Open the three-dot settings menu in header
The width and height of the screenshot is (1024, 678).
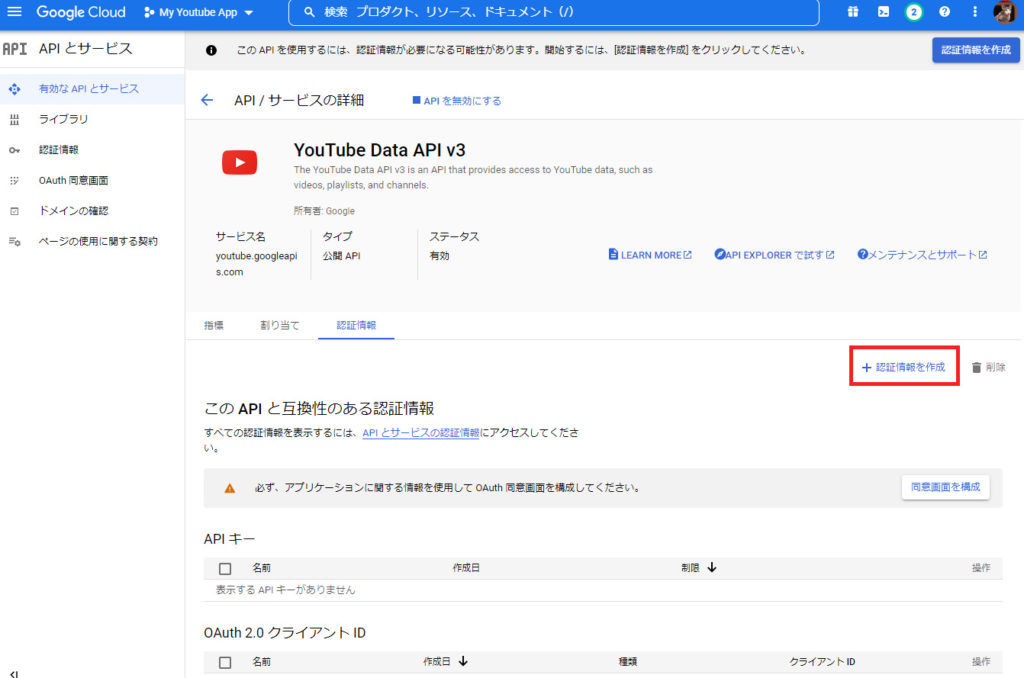(x=974, y=12)
